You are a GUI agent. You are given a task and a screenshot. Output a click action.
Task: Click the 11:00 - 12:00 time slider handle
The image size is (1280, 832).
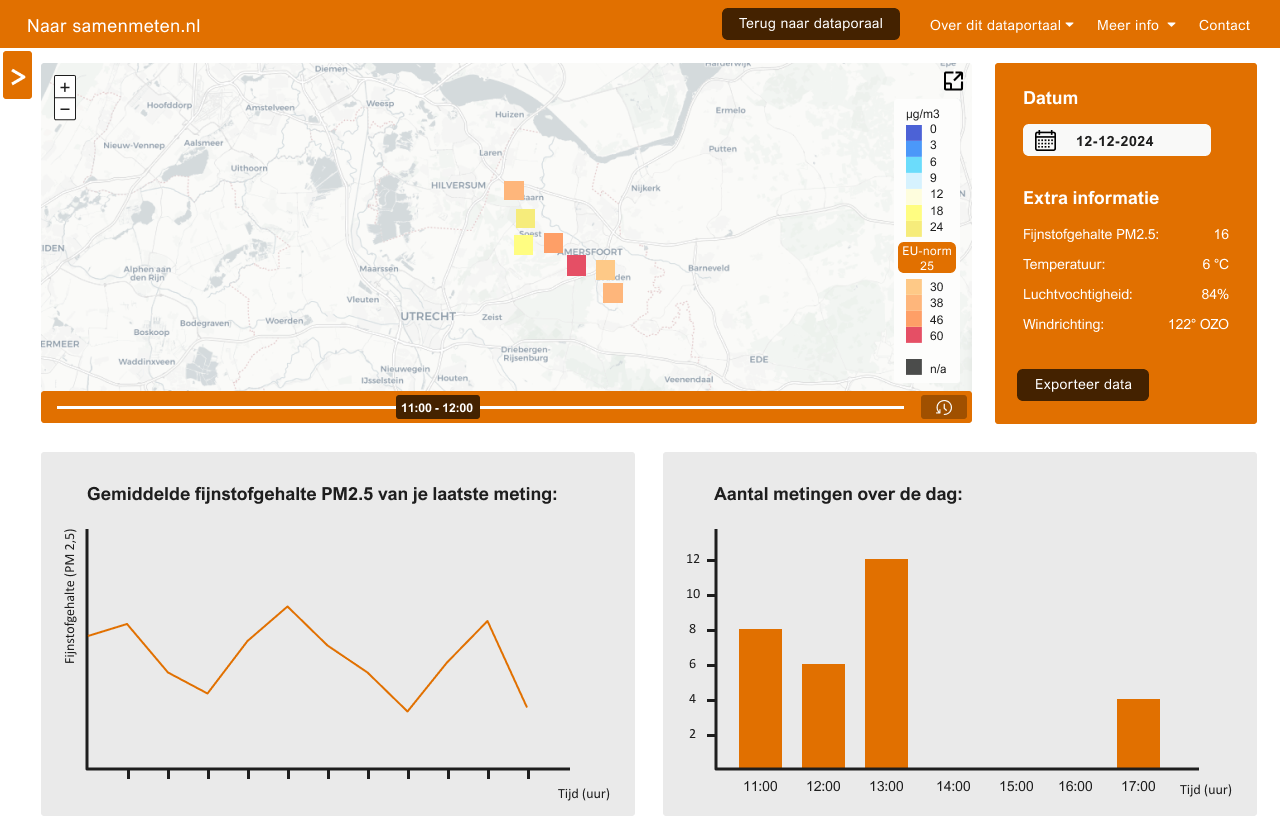(437, 408)
